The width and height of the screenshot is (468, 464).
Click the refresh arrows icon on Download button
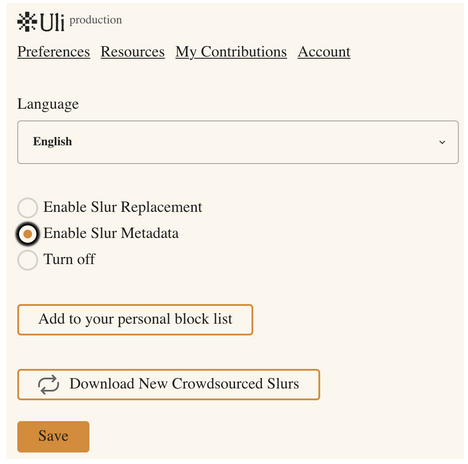[x=49, y=384]
